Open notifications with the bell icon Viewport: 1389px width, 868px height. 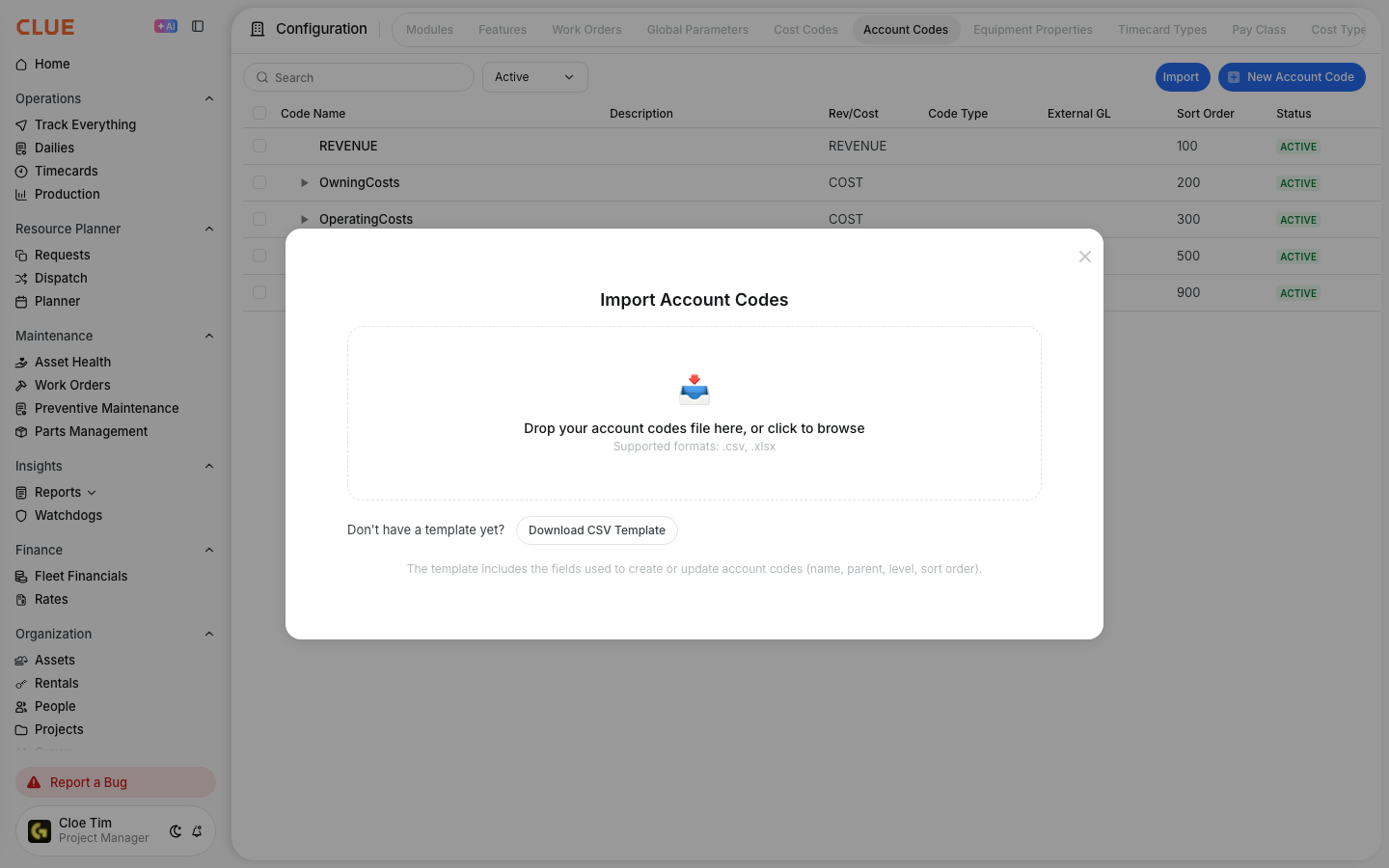click(x=197, y=831)
